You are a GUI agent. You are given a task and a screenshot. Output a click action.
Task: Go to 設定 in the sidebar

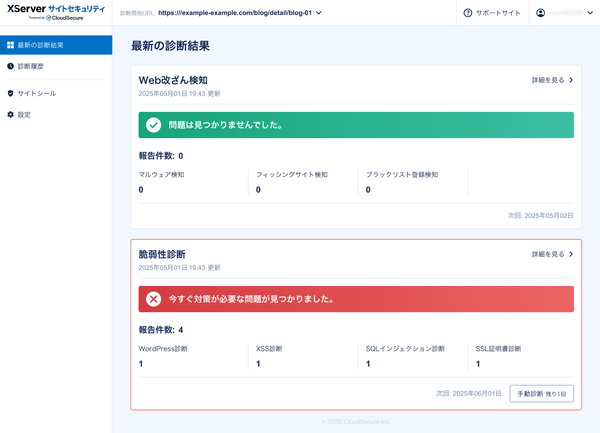click(x=24, y=114)
